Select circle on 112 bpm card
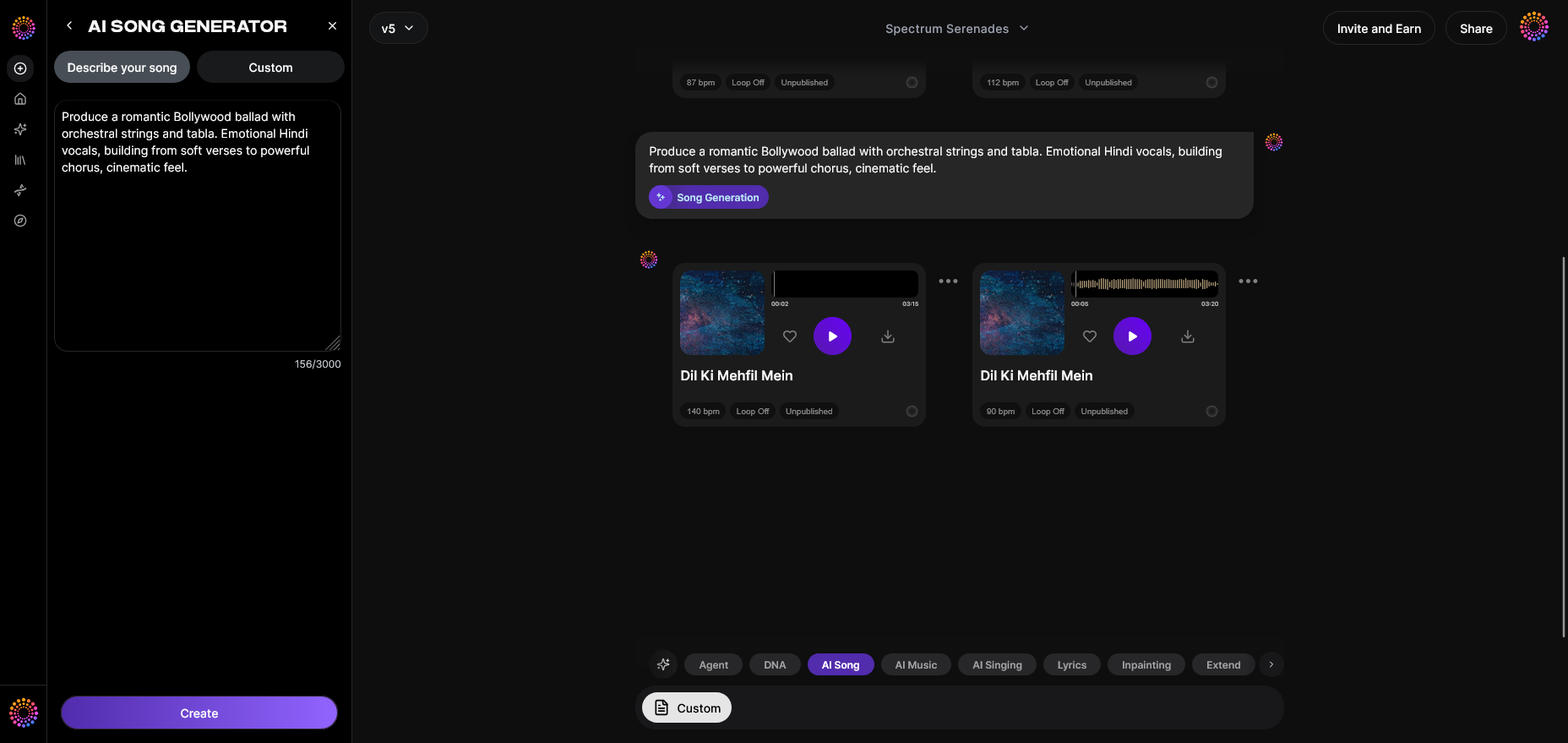 [1211, 83]
